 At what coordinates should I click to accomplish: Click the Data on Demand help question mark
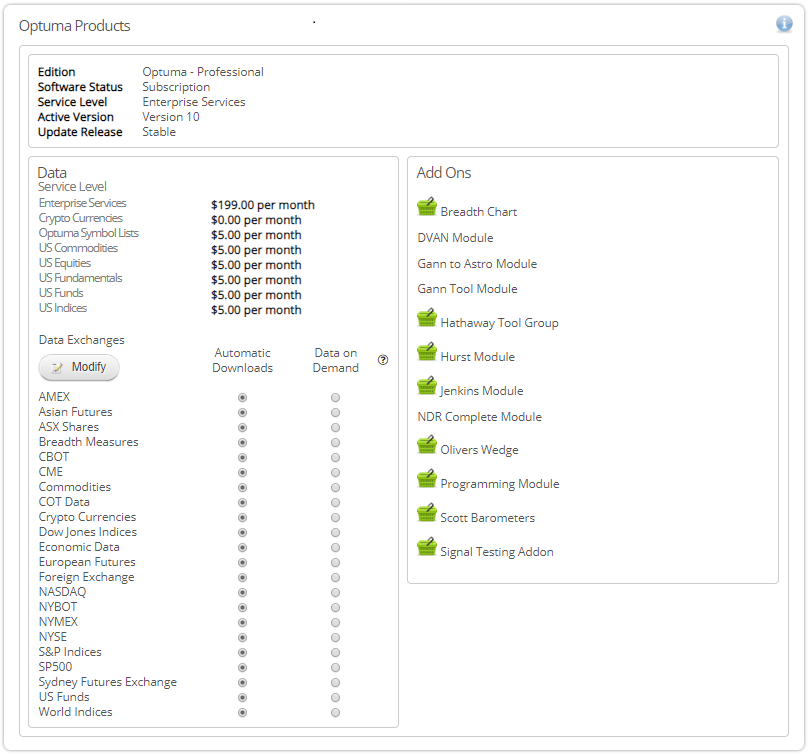pos(383,360)
